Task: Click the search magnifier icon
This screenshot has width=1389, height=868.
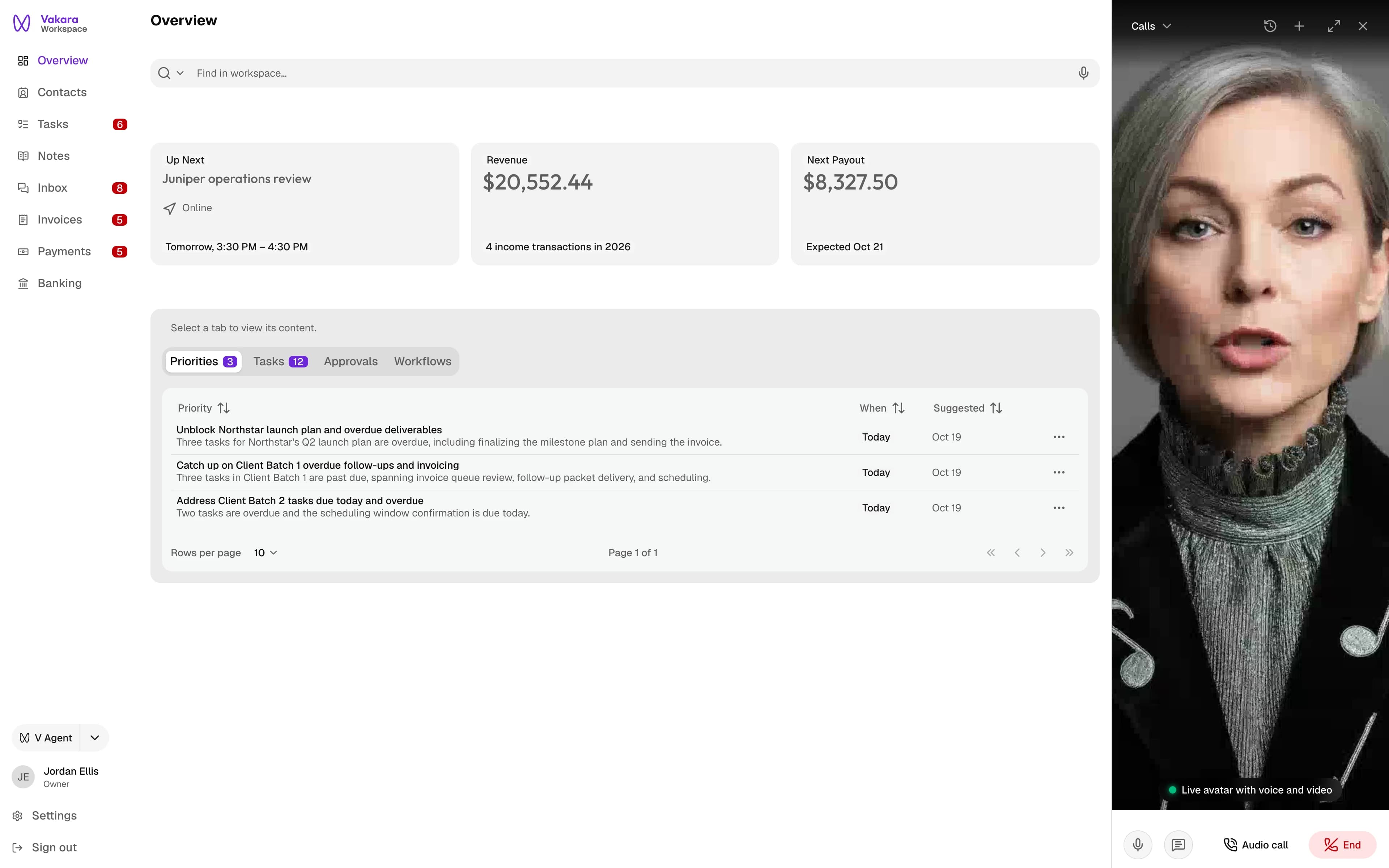Action: (164, 73)
